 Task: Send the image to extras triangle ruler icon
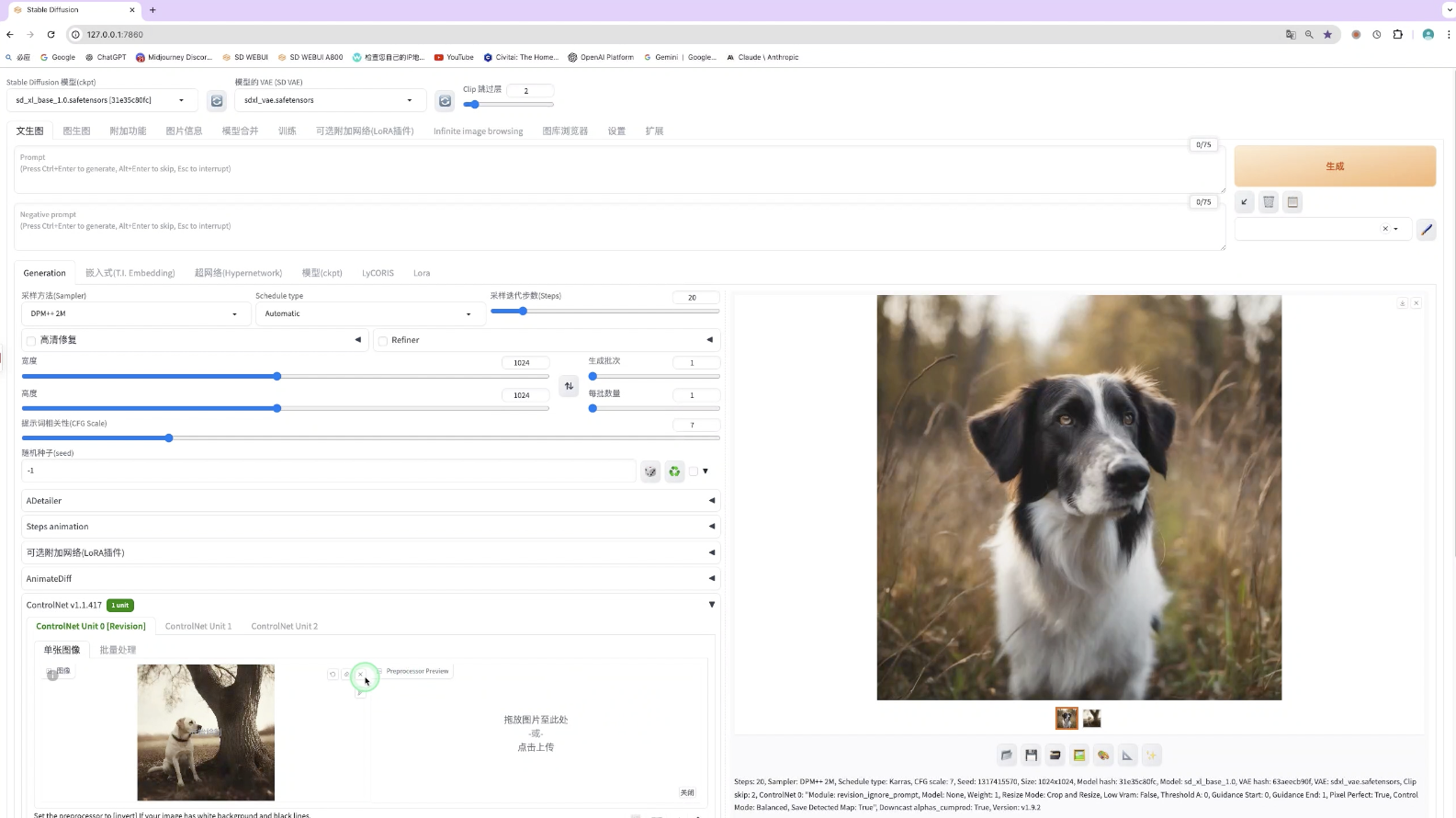point(1127,756)
